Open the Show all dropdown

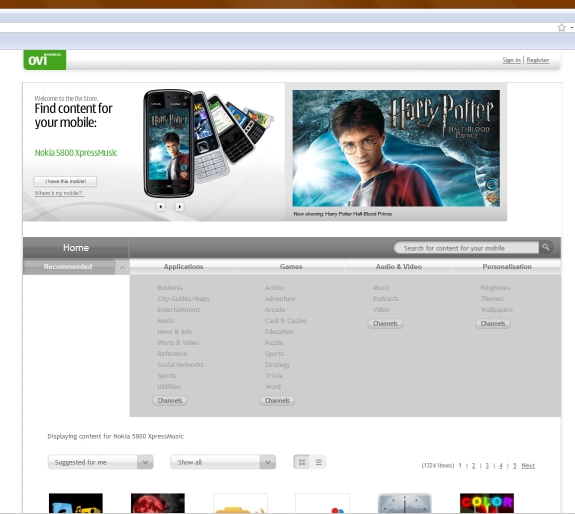point(223,462)
